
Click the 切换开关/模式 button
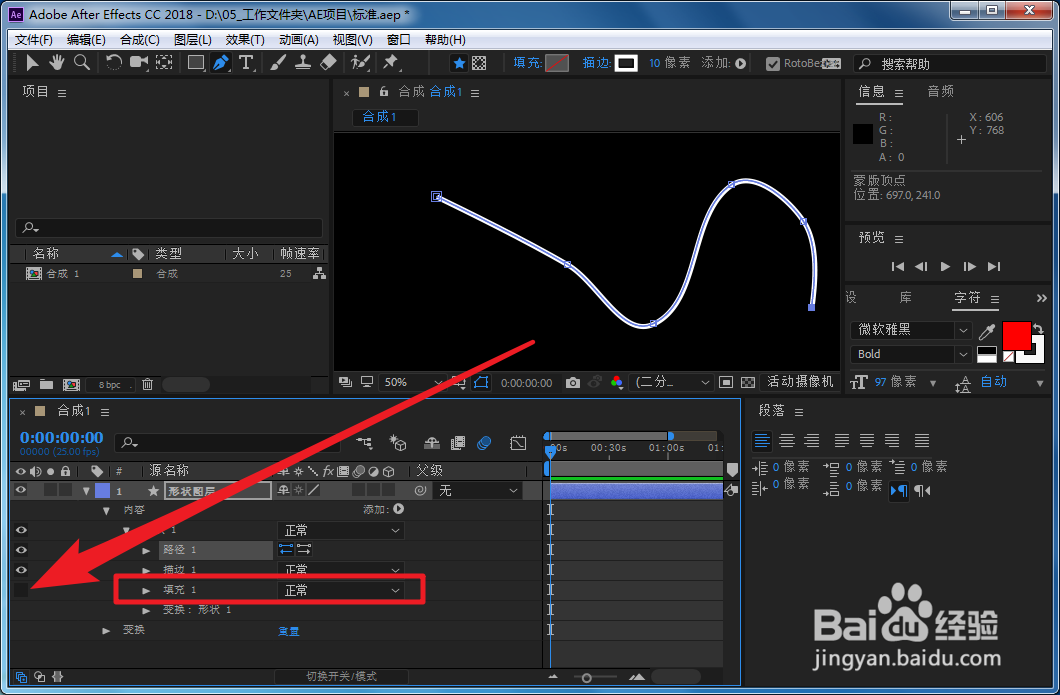tap(341, 676)
